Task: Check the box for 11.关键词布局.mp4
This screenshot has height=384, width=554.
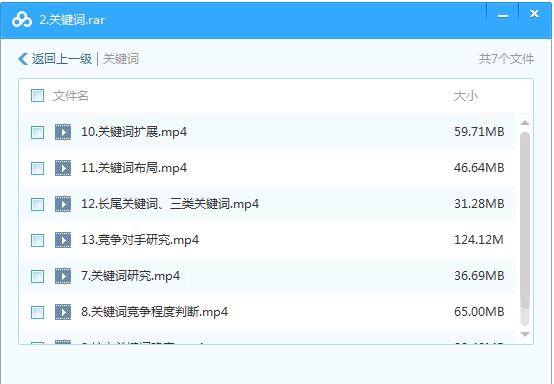Action: 37,169
